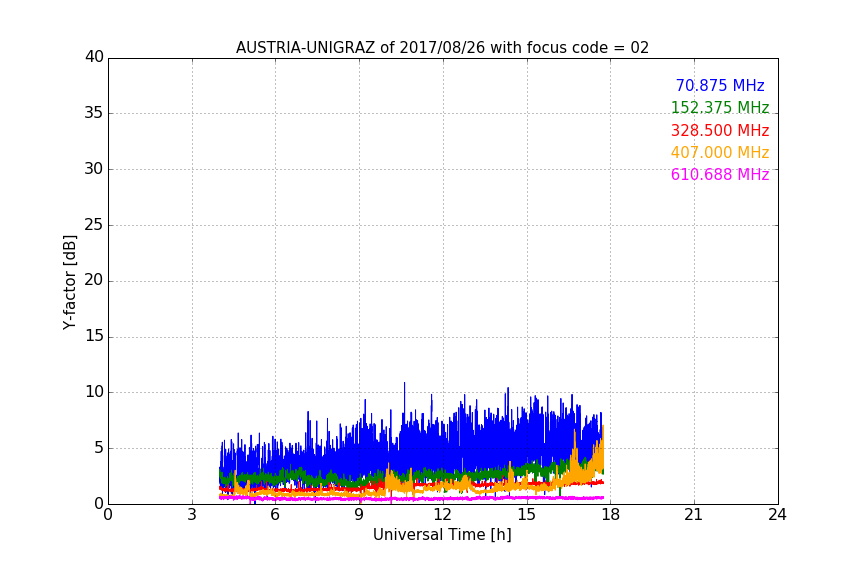Click the x-axis tick label 18
This screenshot has height=576, width=864.
(611, 515)
